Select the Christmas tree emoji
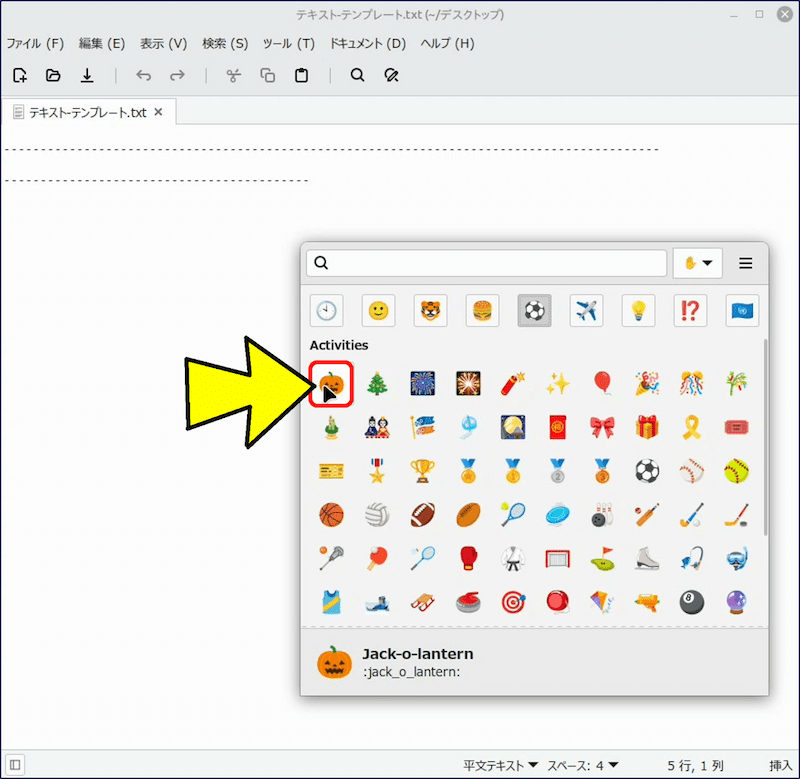 click(377, 384)
